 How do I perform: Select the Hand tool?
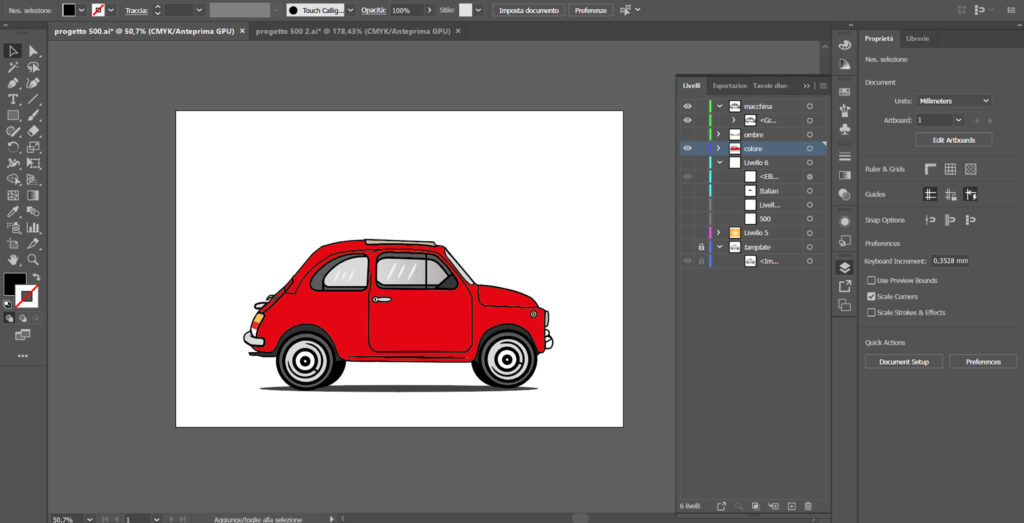click(12, 259)
